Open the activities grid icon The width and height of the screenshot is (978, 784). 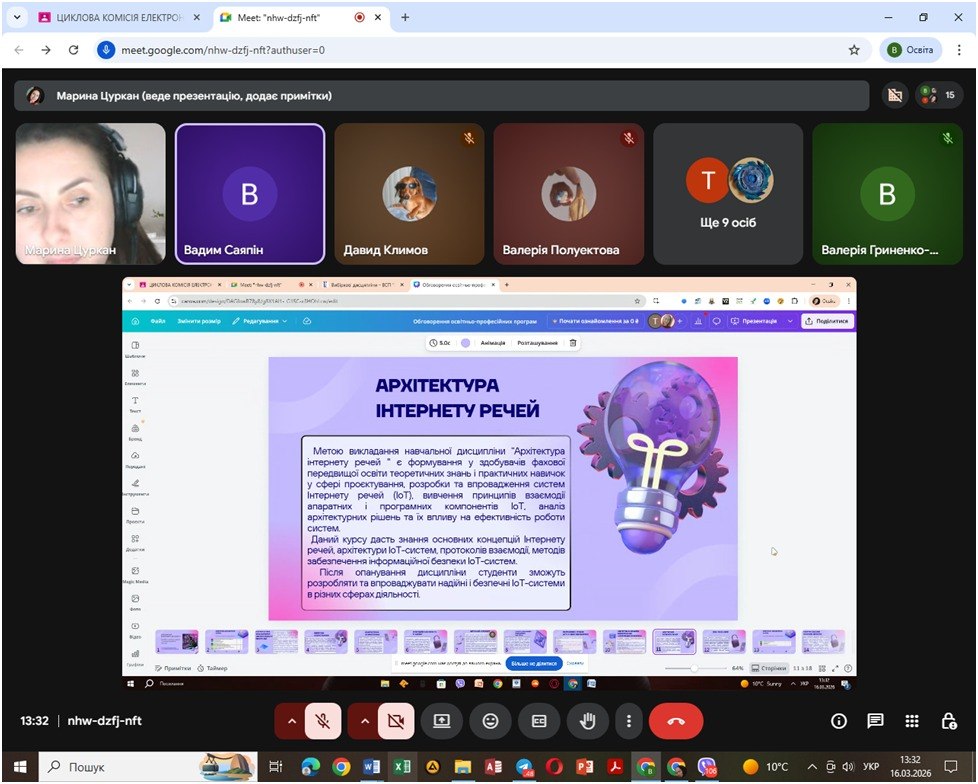click(x=912, y=721)
